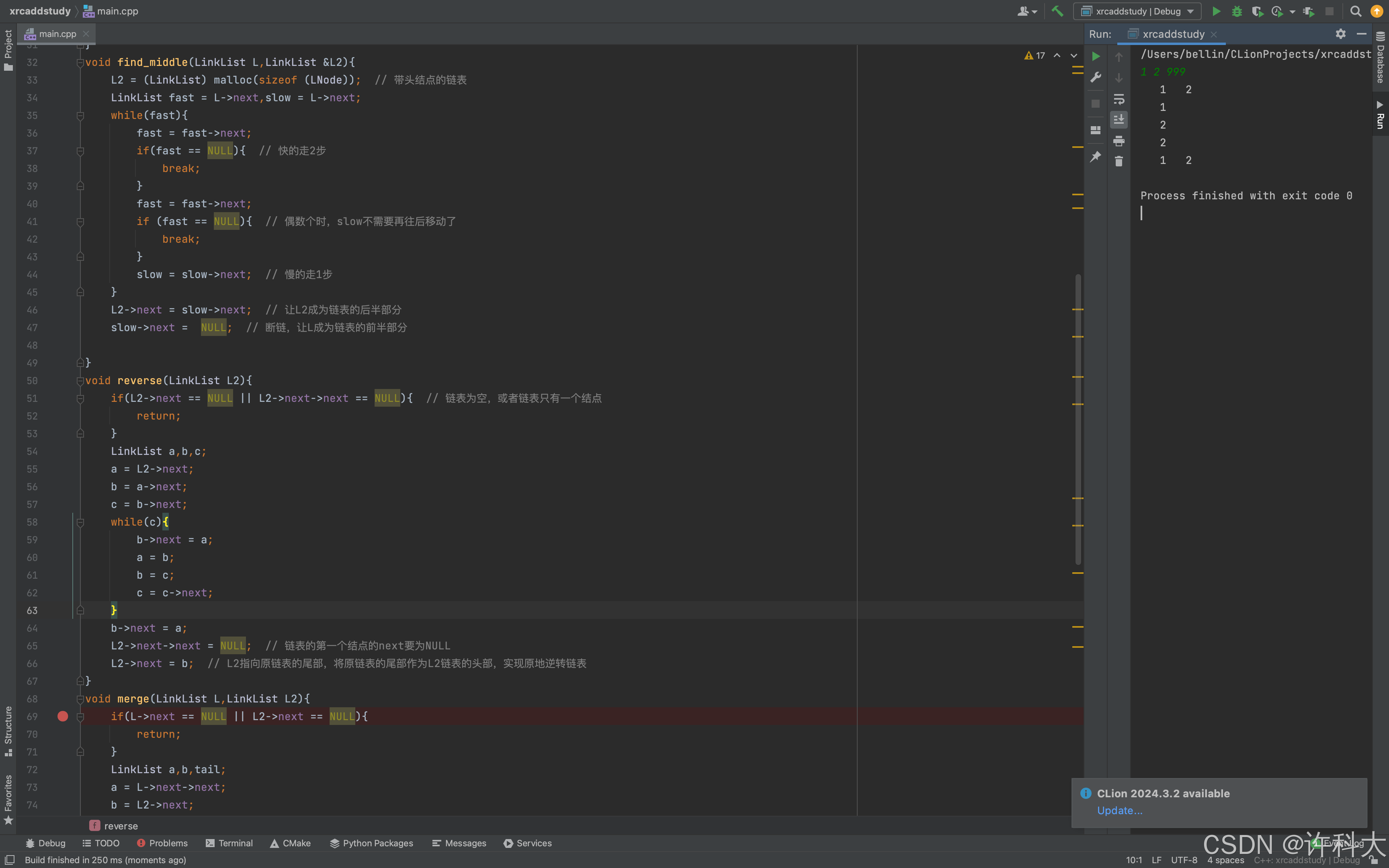
Task: Toggle soft-wrap in the Run console
Action: (1119, 99)
